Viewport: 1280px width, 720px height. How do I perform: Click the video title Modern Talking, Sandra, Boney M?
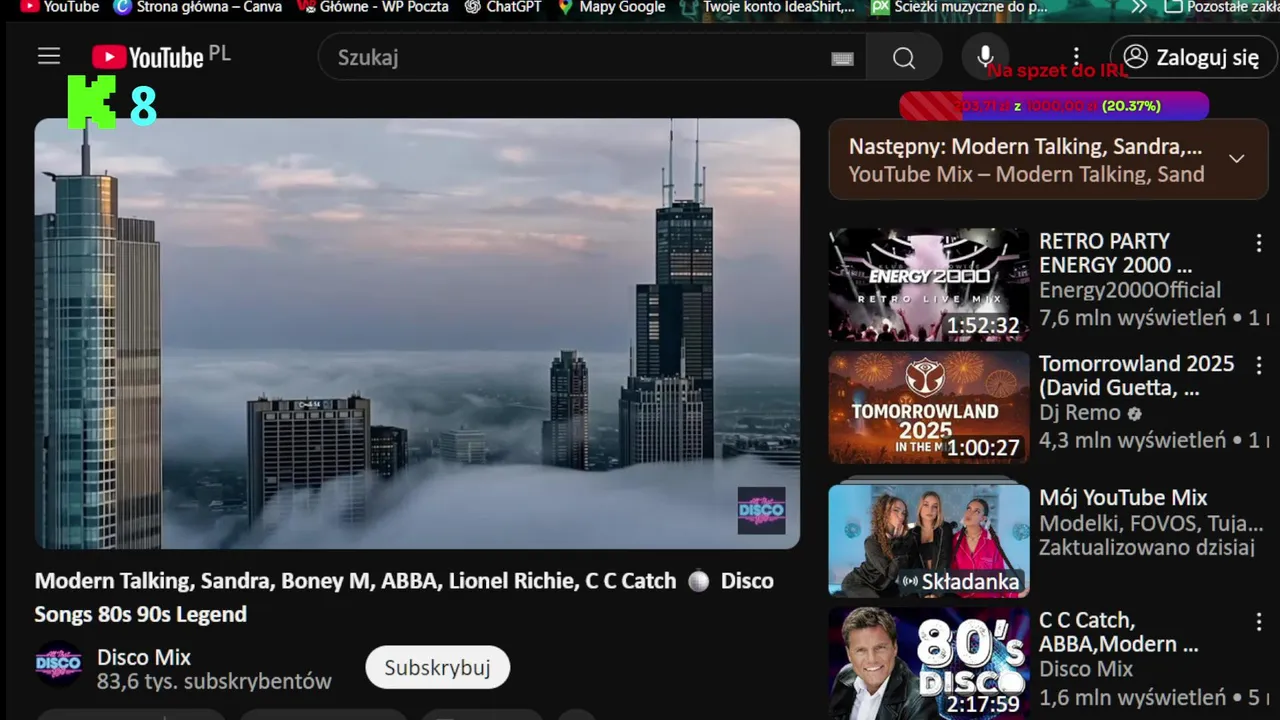(404, 597)
